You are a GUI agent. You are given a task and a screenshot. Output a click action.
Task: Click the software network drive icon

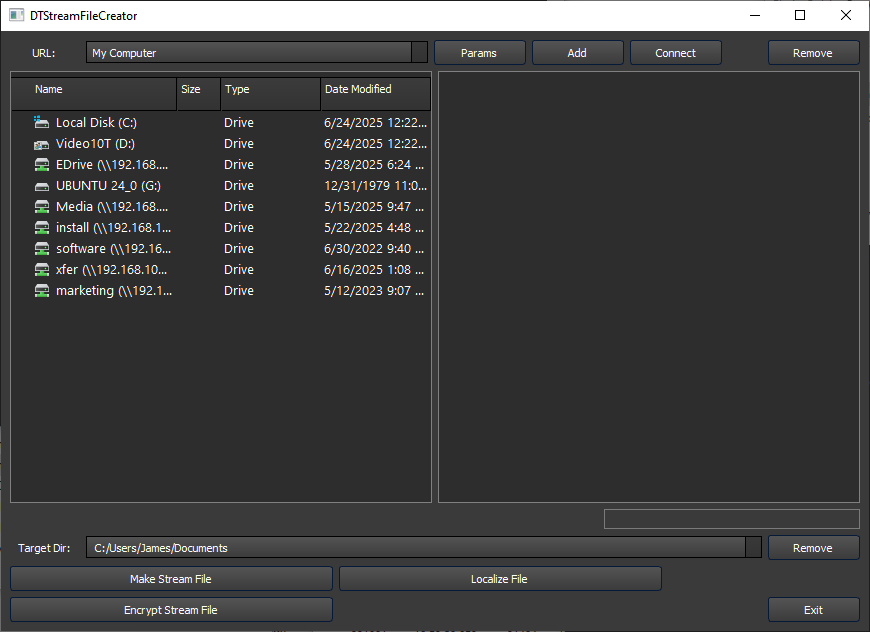tap(42, 249)
